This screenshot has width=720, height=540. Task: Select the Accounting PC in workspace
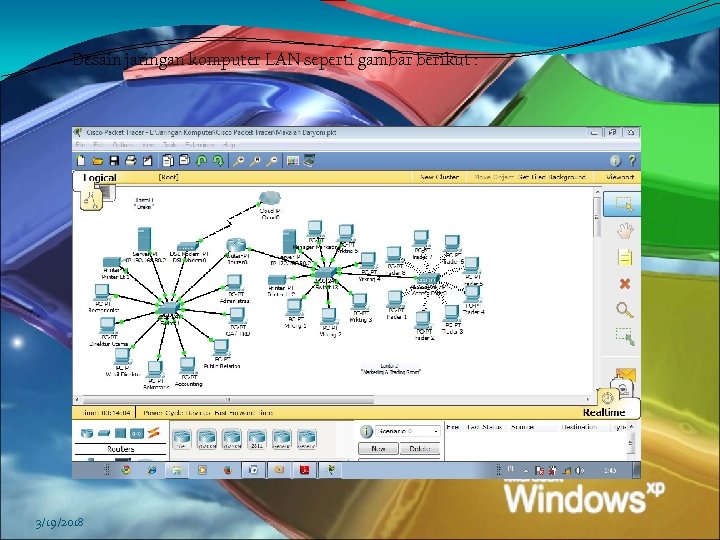[x=187, y=366]
